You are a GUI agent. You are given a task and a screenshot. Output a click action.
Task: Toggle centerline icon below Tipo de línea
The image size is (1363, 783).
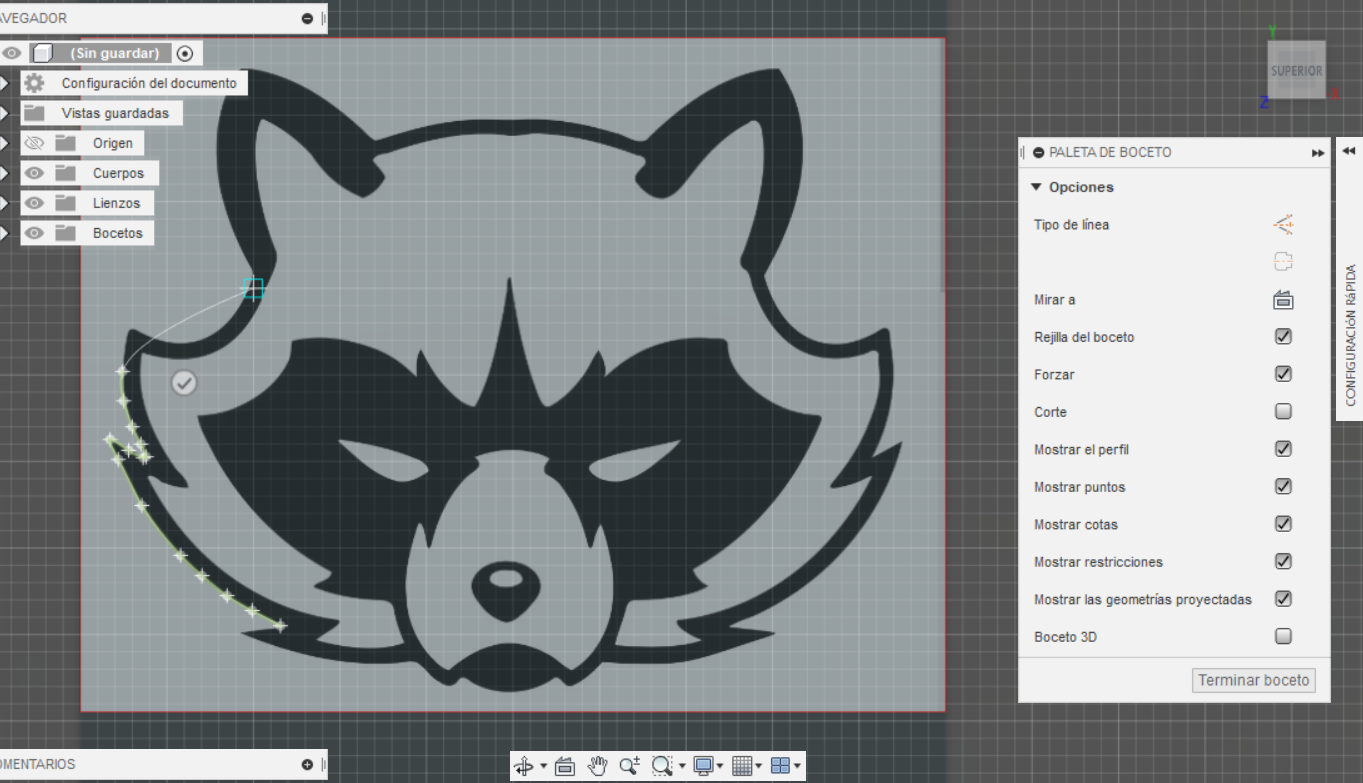(x=1284, y=262)
